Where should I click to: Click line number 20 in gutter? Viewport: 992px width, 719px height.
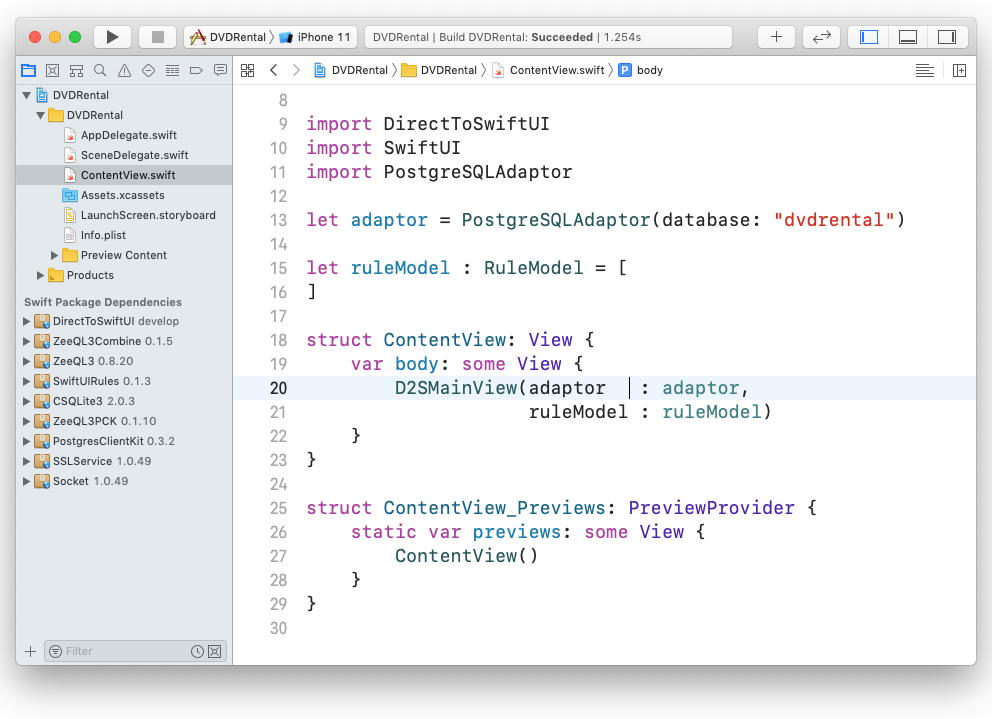[x=278, y=388]
